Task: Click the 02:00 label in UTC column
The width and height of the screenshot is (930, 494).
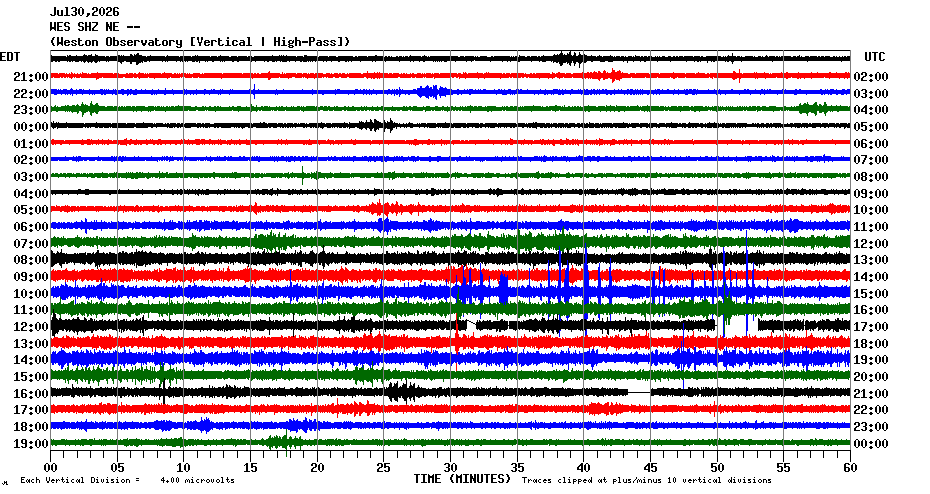Action: 871,77
